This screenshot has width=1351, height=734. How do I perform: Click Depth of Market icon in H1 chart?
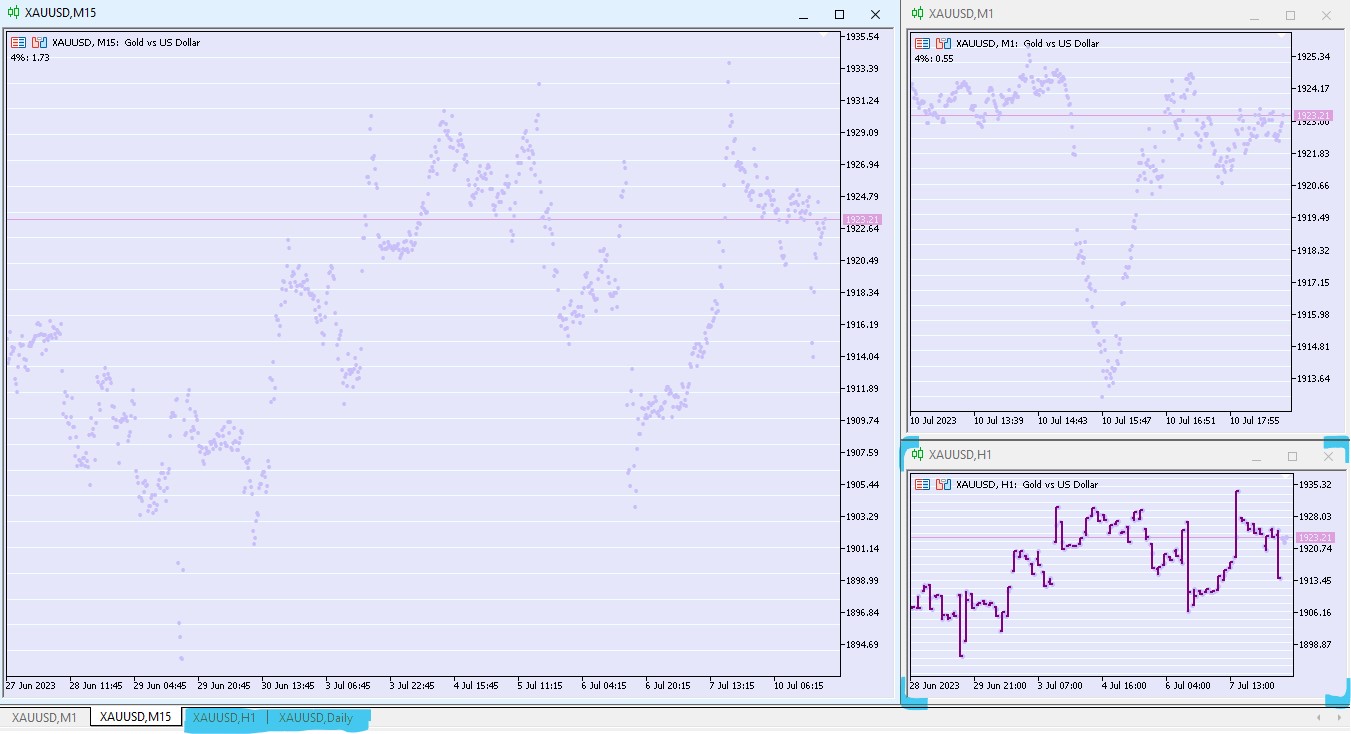[943, 484]
